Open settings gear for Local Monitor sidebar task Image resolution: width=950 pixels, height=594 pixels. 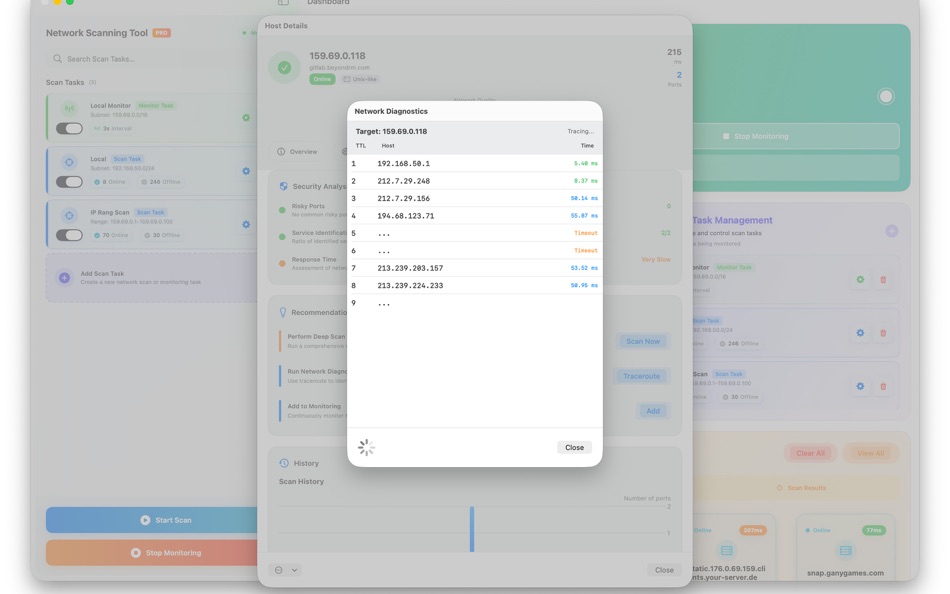(246, 118)
